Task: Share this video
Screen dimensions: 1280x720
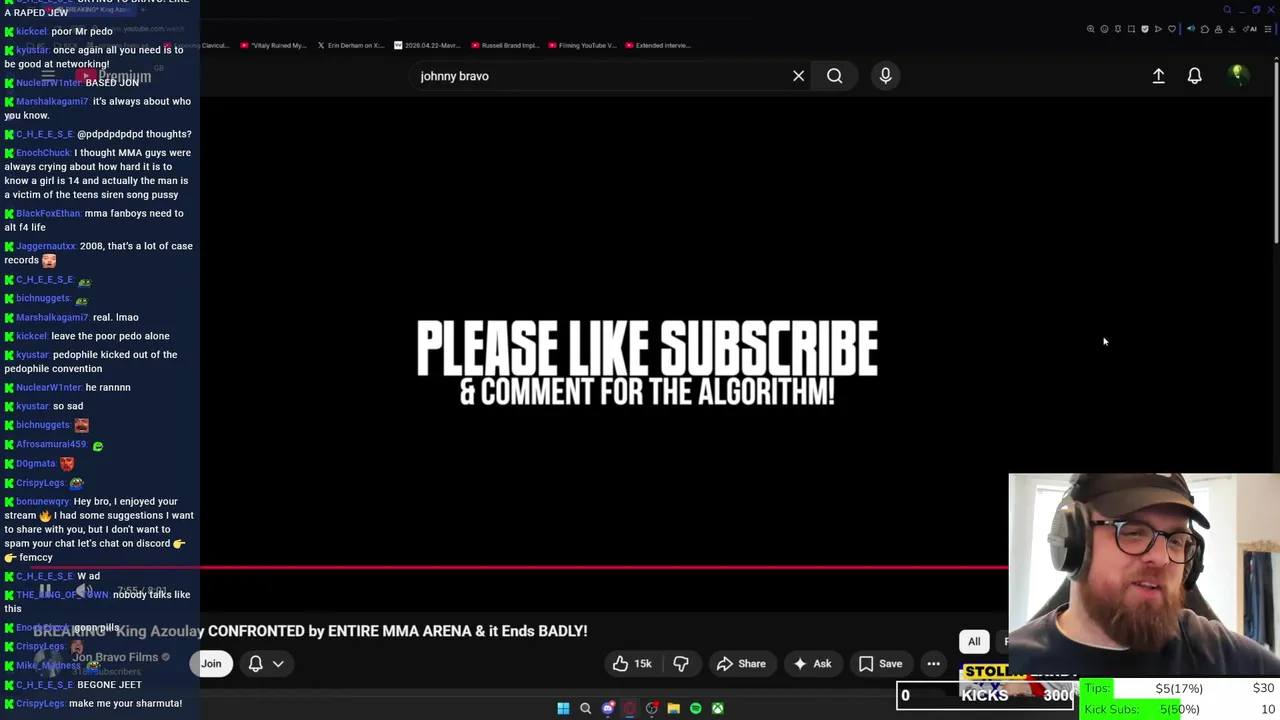Action: pyautogui.click(x=741, y=664)
